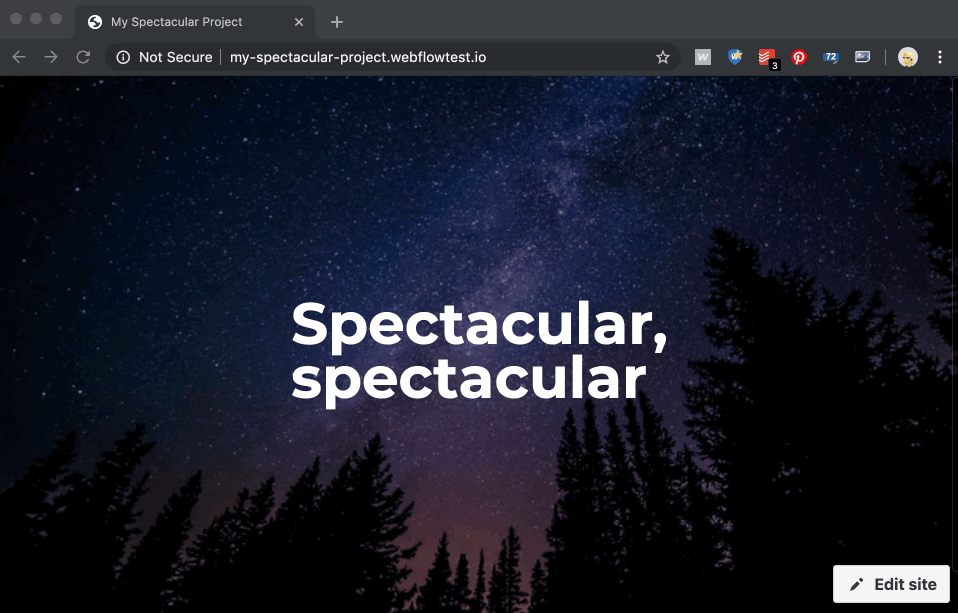Image resolution: width=958 pixels, height=613 pixels.
Task: Click the browser forward arrow
Action: 51,57
